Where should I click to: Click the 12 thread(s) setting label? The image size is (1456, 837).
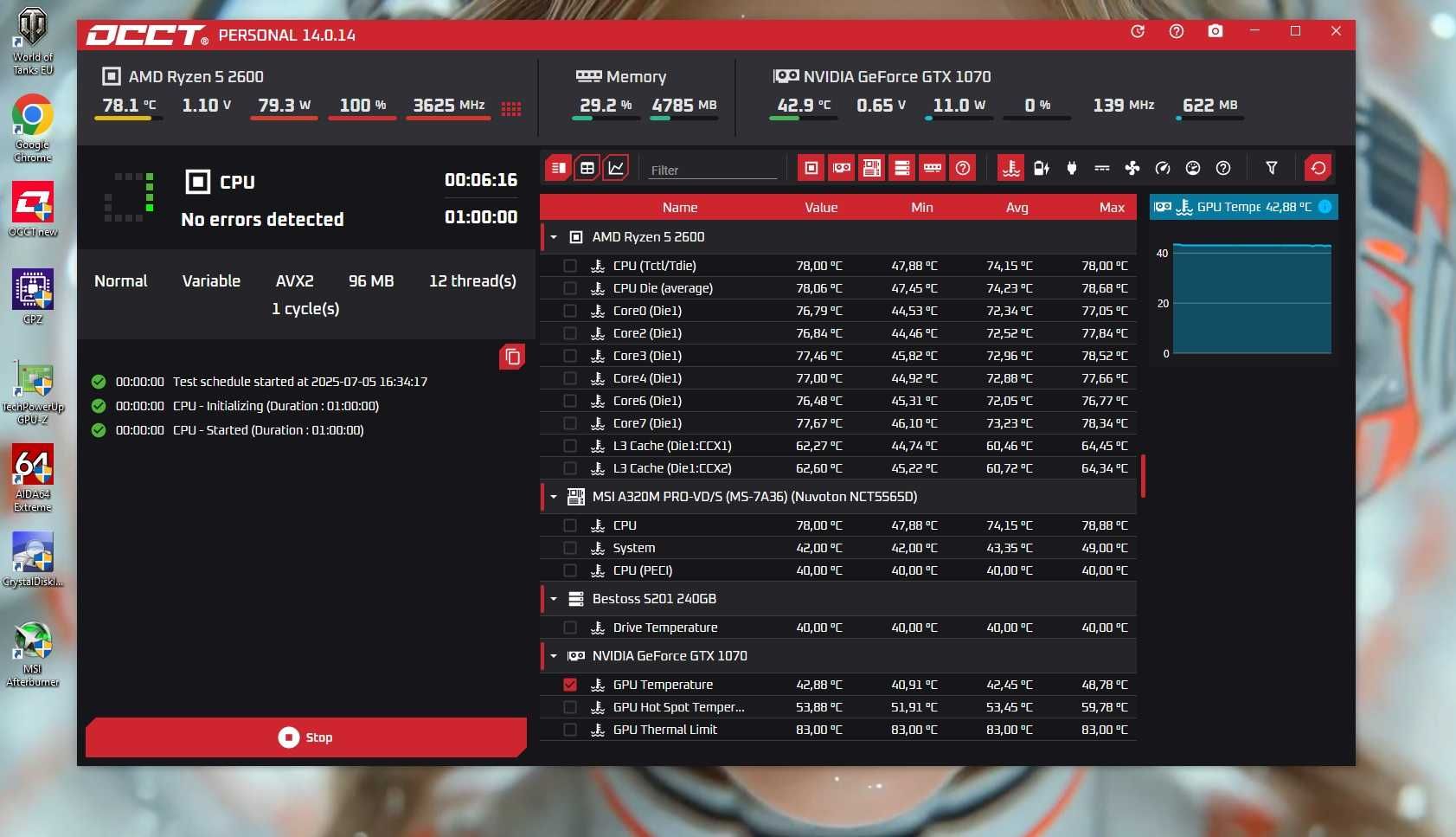[x=472, y=281]
